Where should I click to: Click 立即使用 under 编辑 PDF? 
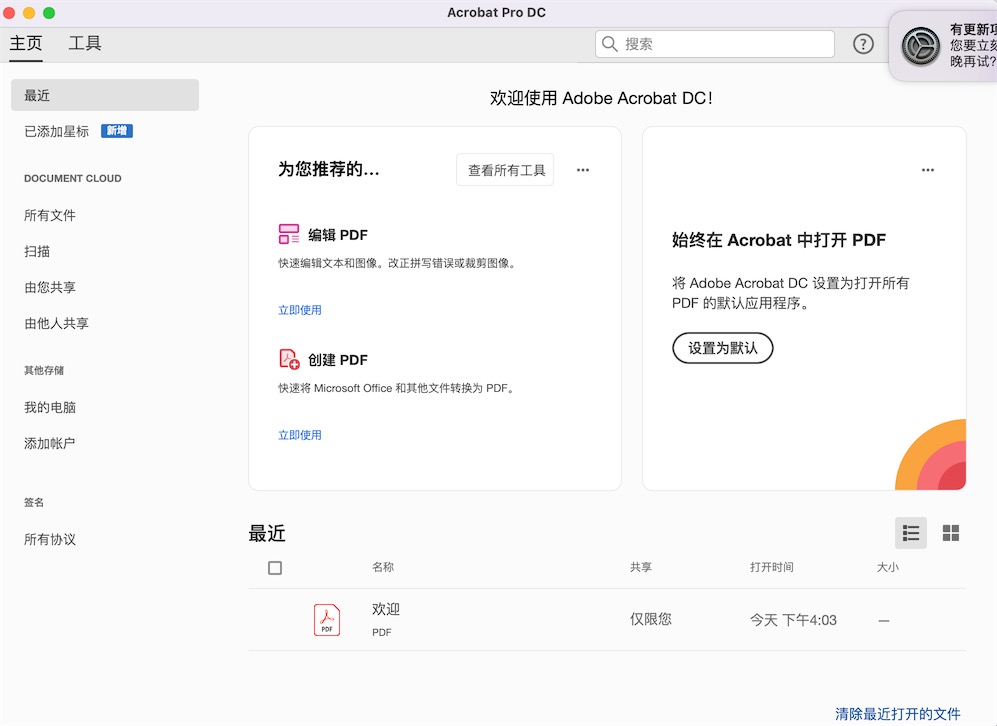[299, 310]
